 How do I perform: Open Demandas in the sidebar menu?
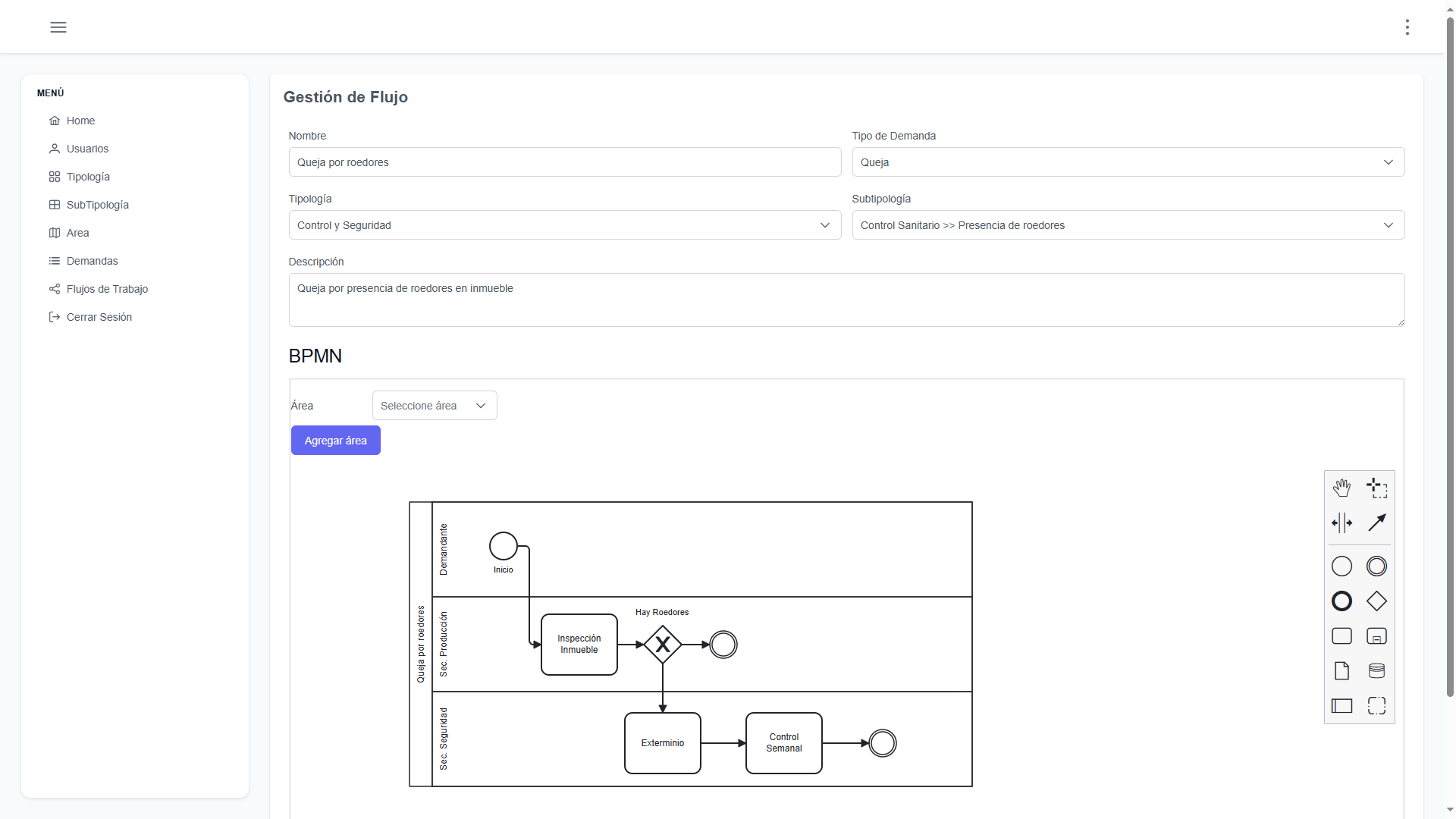click(92, 261)
